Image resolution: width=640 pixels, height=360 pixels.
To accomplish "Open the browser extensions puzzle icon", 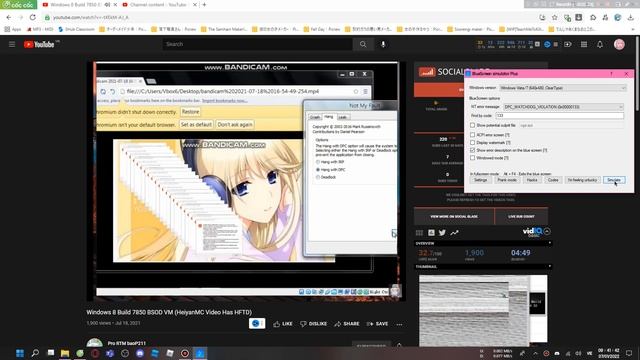I will click(593, 18).
